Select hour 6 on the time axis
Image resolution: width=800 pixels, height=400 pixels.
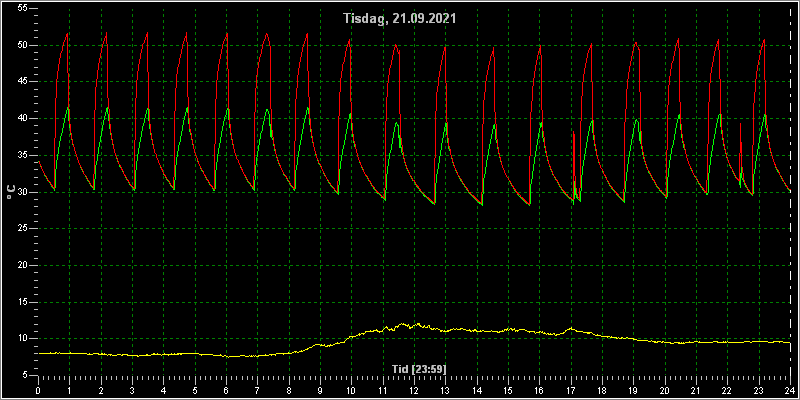(x=226, y=391)
